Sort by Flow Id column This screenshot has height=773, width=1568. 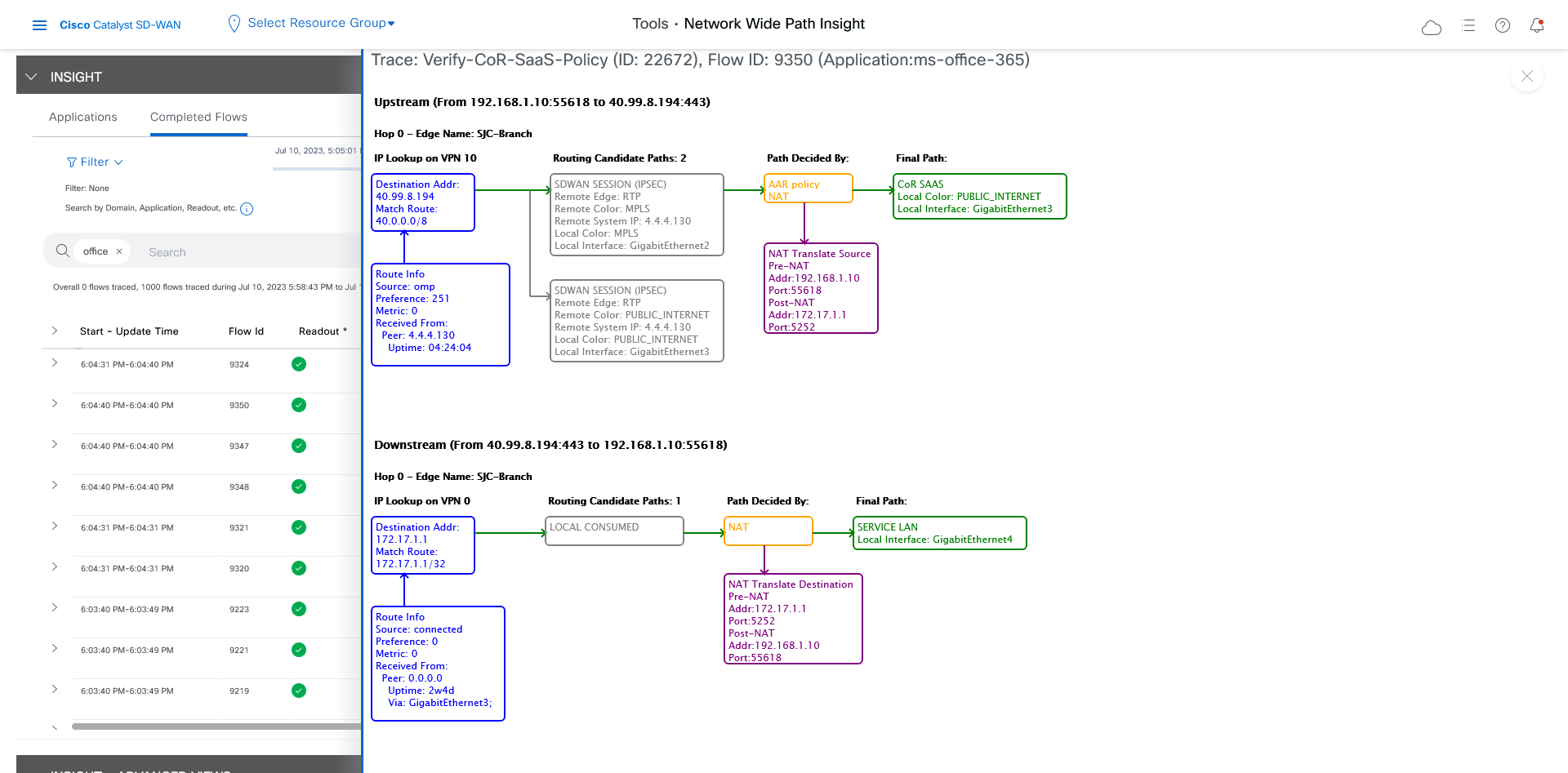246,331
